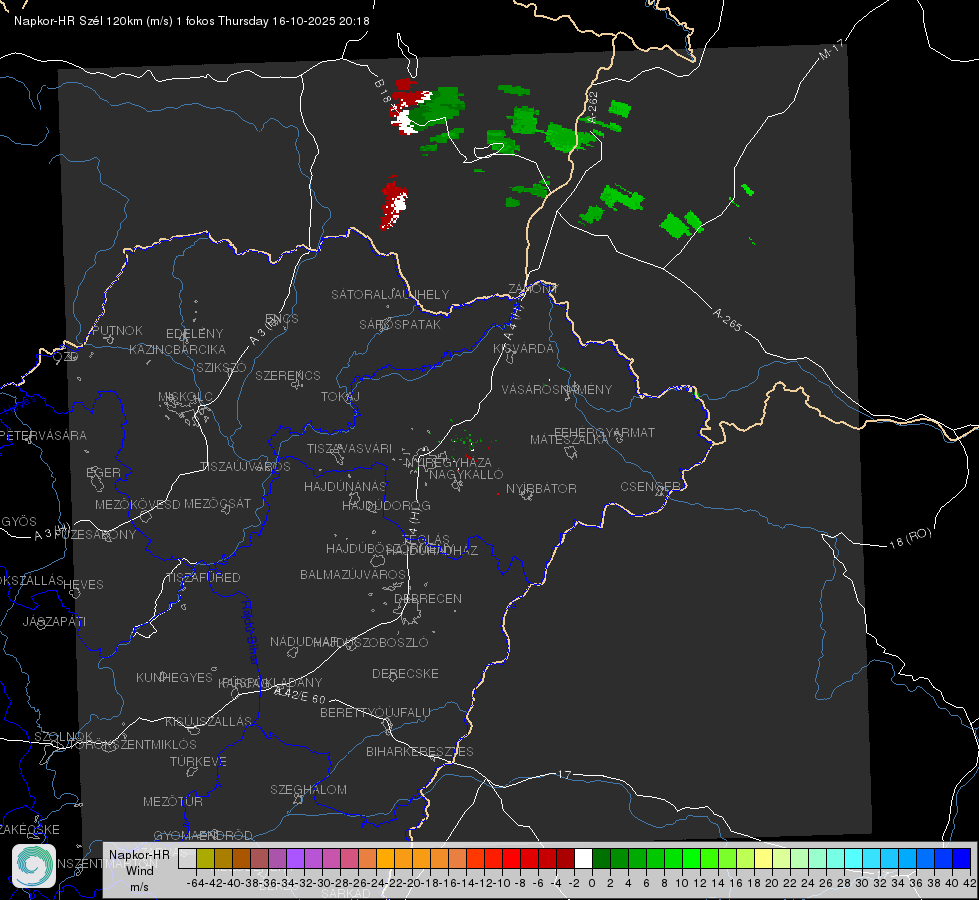Select the rightmost dark blue legend swatch
Image resolution: width=979 pixels, height=900 pixels.
(x=962, y=858)
